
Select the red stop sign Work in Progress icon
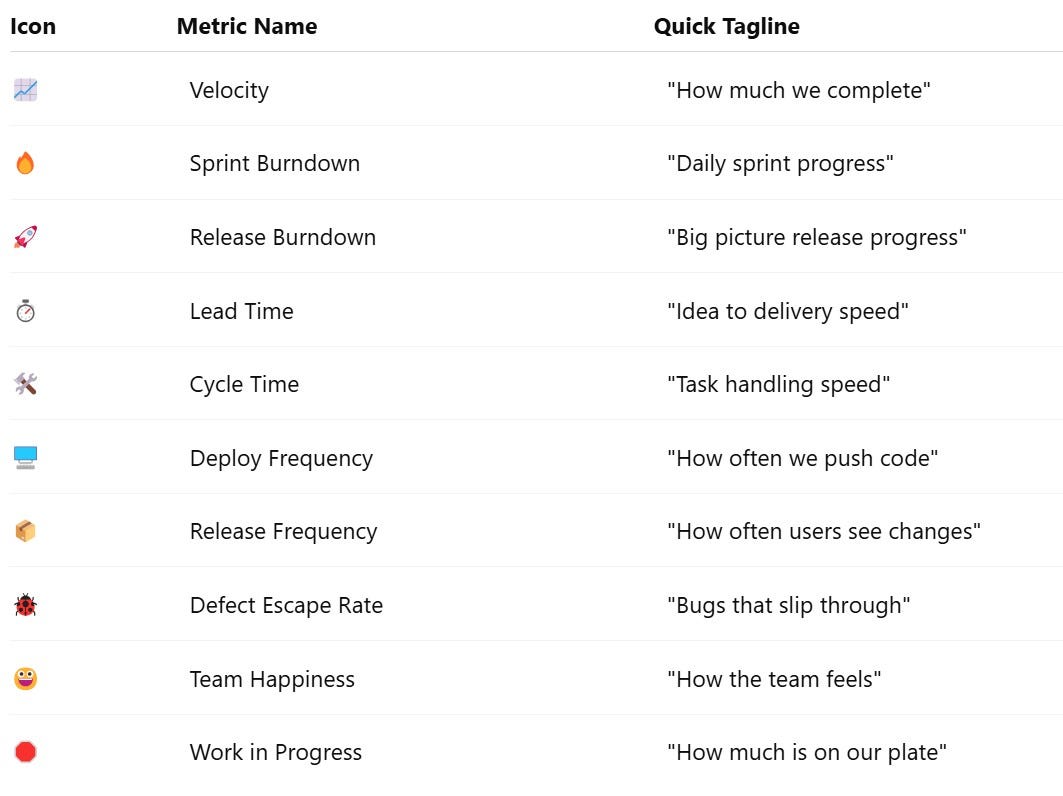click(x=26, y=752)
